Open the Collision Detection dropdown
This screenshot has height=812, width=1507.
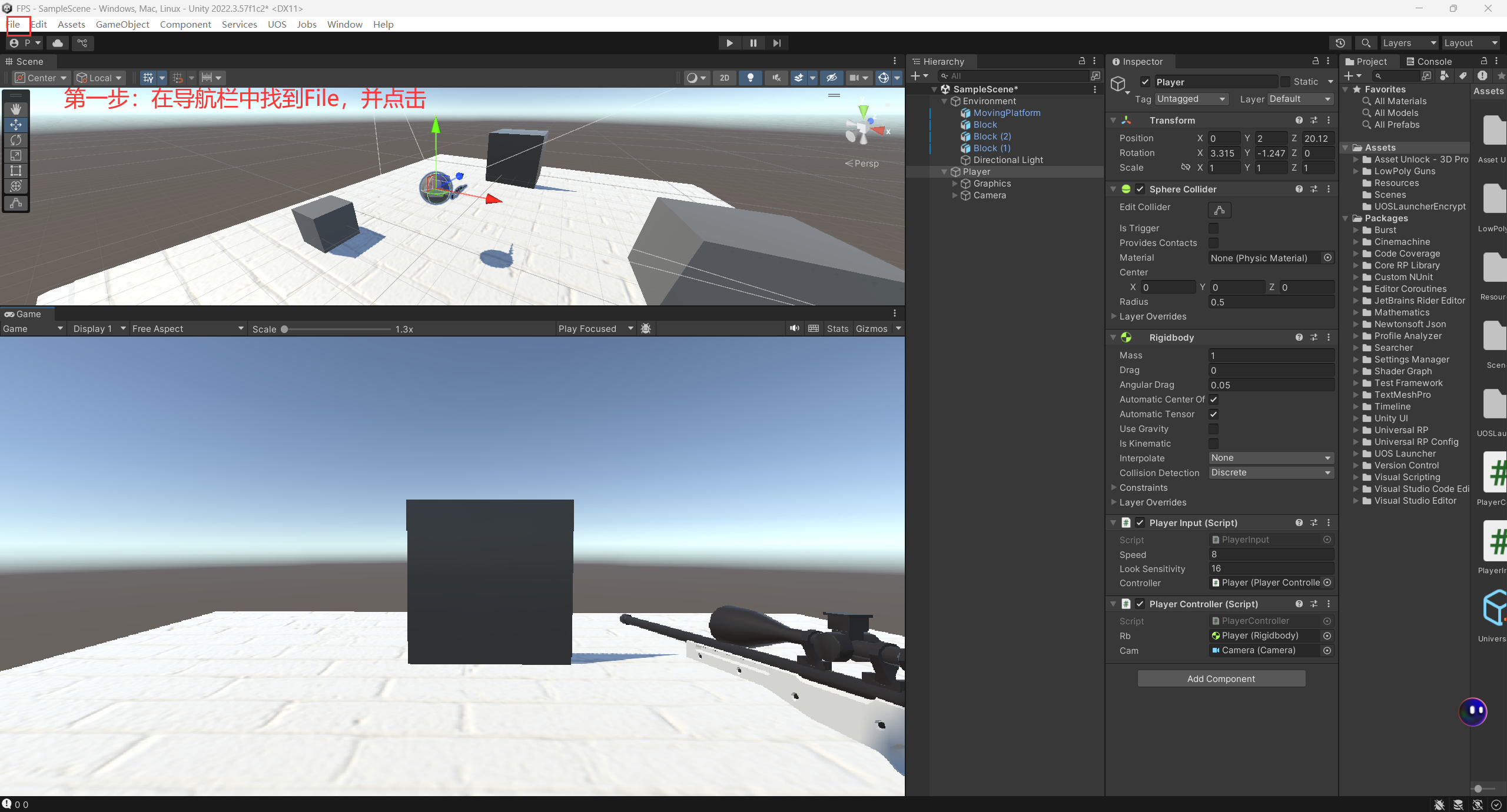point(1270,472)
